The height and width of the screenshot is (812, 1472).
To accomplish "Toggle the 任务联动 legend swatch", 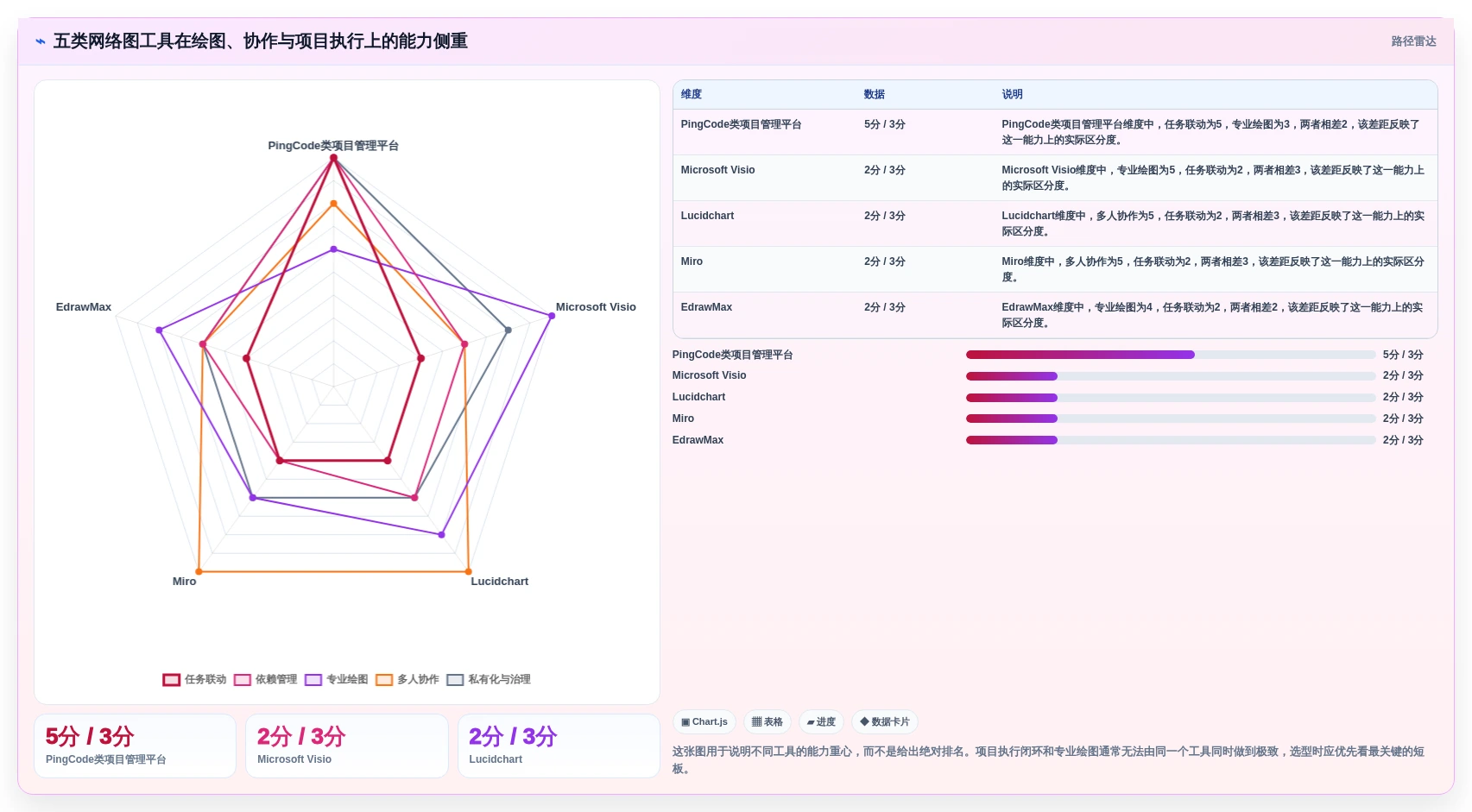I will tap(171, 680).
